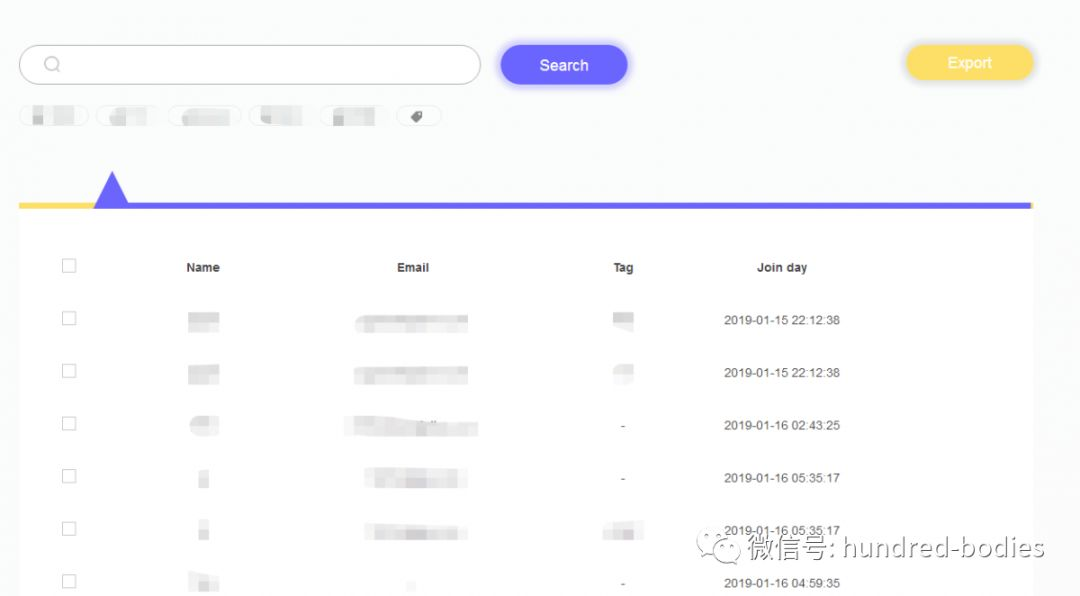
Task: Check the box for the first 05:35:17 row
Action: click(x=69, y=477)
